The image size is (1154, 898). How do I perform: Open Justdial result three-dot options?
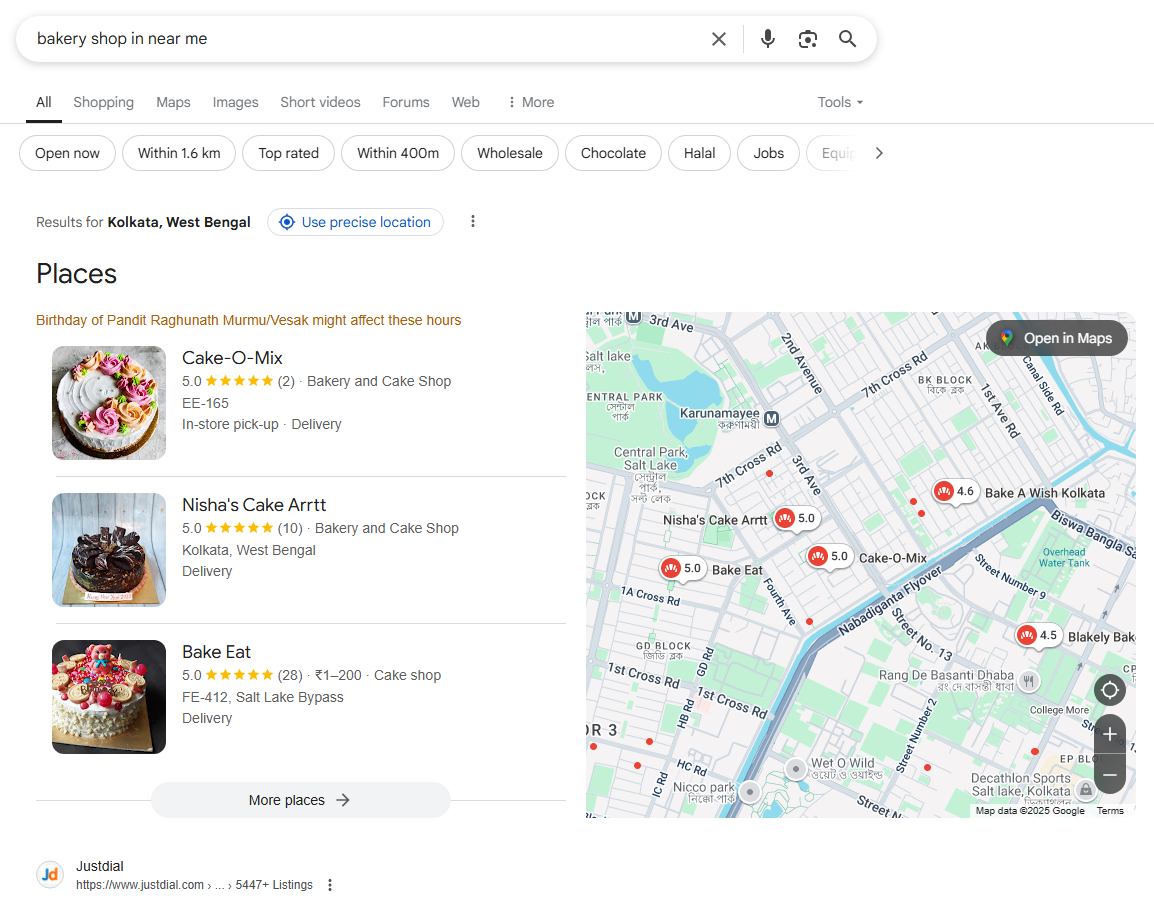330,885
